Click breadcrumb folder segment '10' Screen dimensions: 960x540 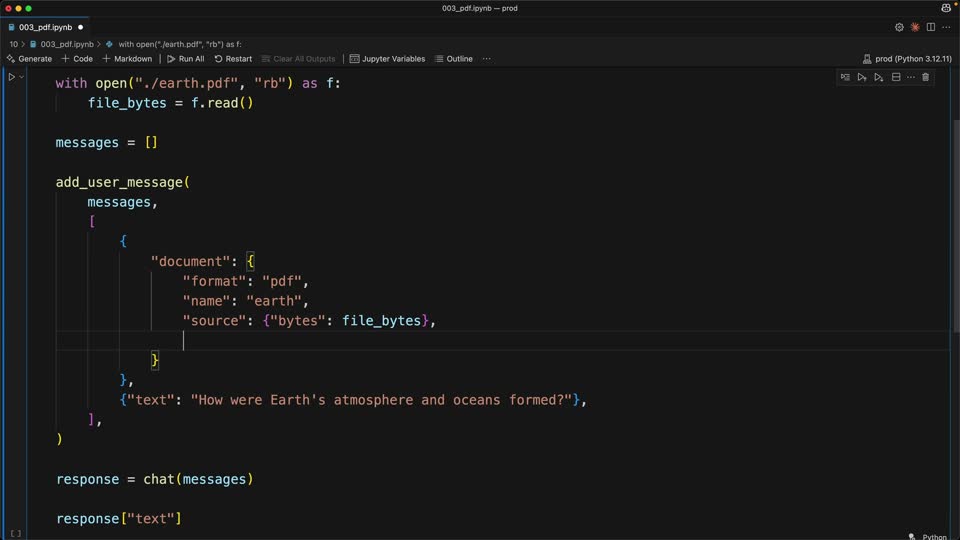(x=13, y=44)
